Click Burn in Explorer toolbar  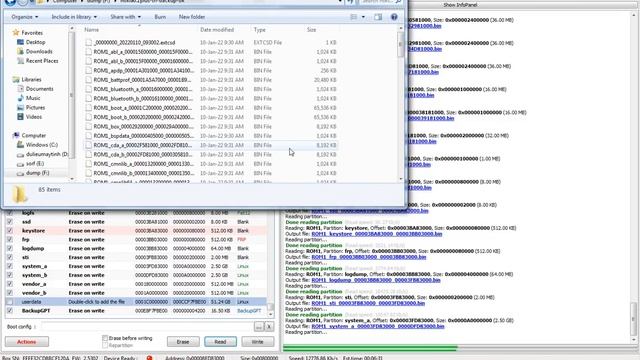160,17
